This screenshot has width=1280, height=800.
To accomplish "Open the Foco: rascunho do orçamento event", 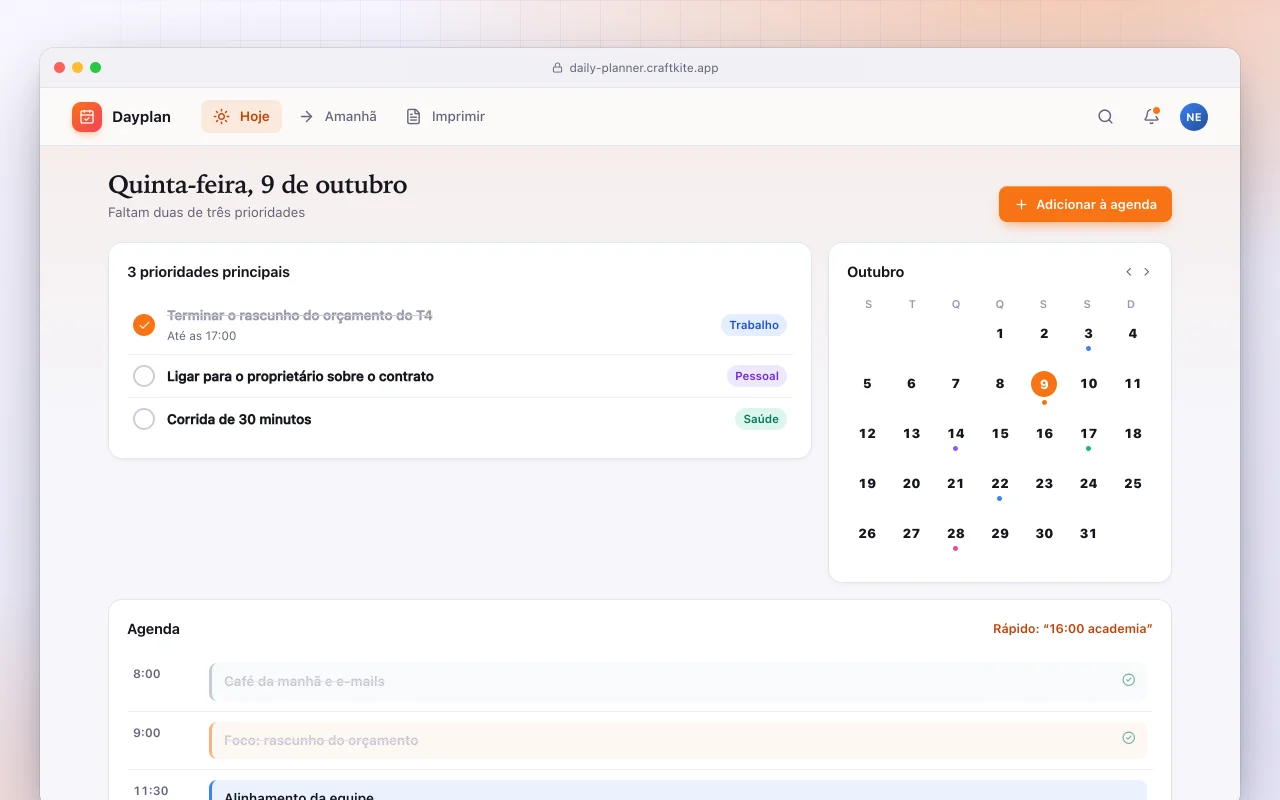I will (678, 740).
